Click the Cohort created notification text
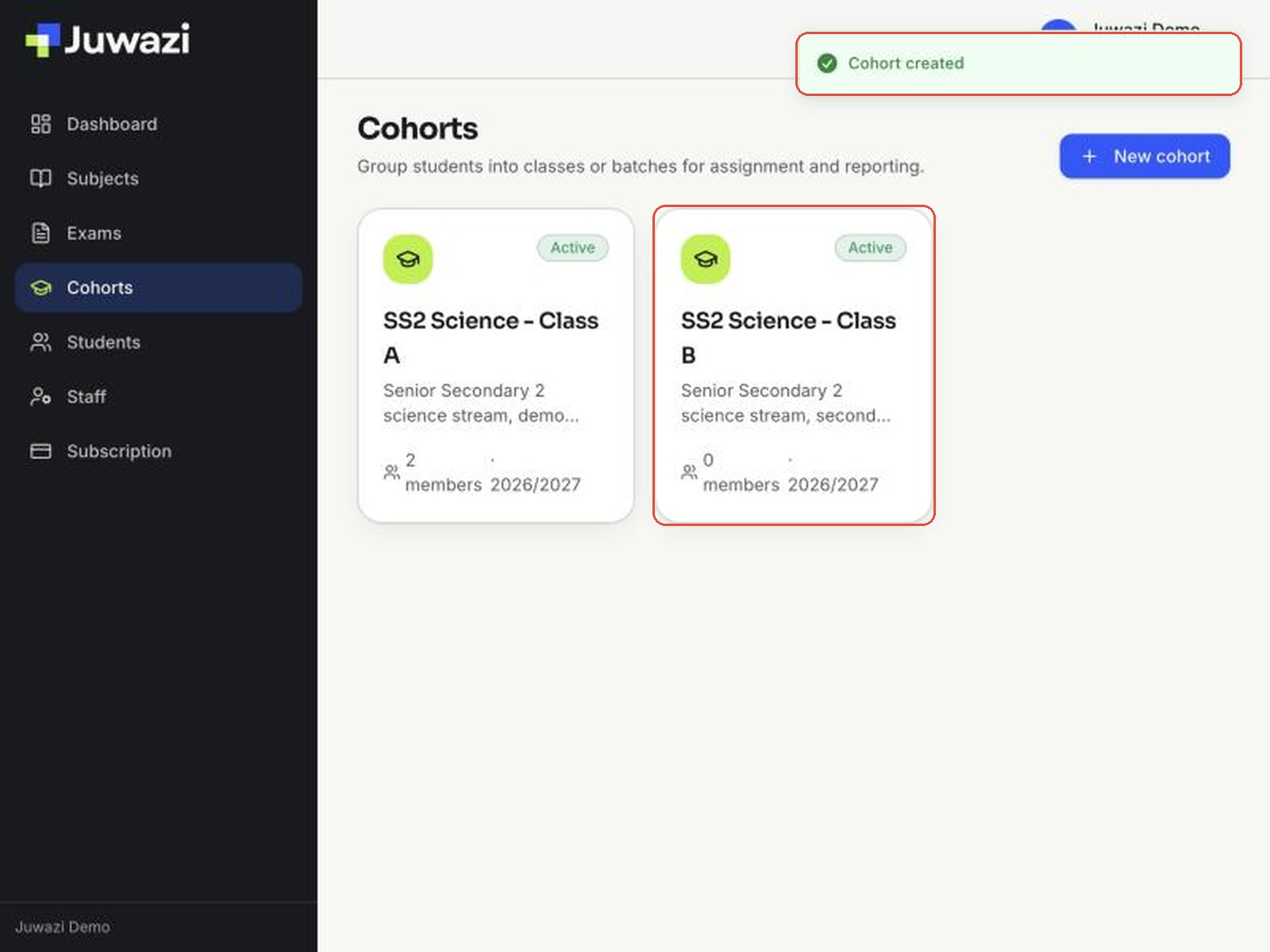 pos(906,63)
